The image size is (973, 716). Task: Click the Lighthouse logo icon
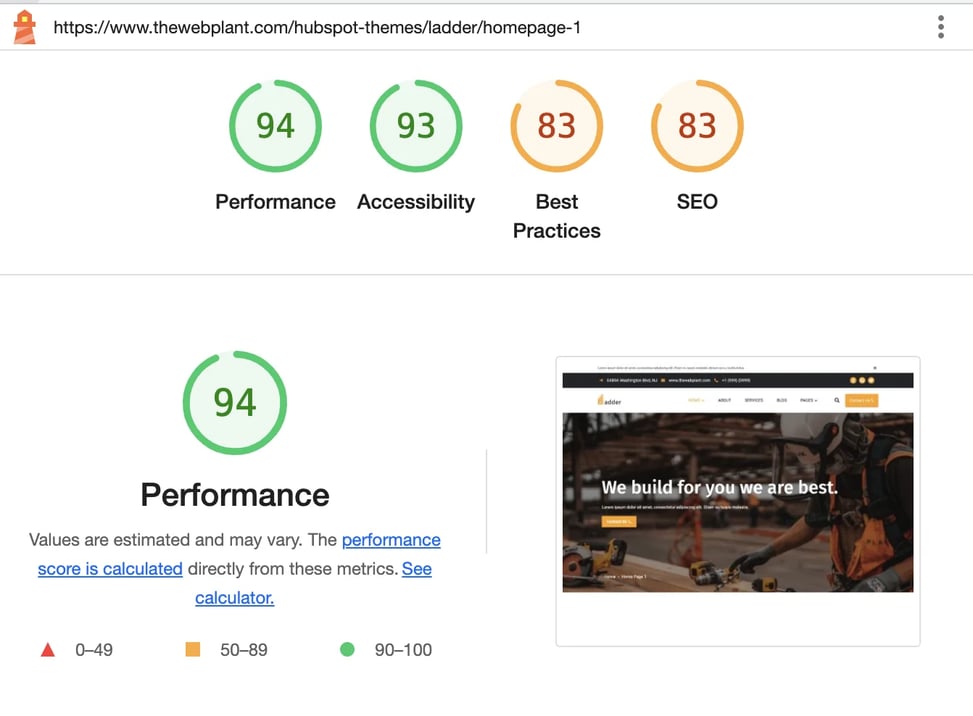(25, 27)
